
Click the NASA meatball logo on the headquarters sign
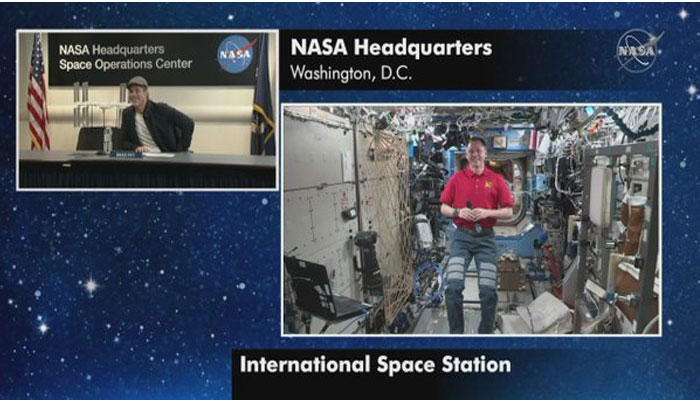pos(235,54)
